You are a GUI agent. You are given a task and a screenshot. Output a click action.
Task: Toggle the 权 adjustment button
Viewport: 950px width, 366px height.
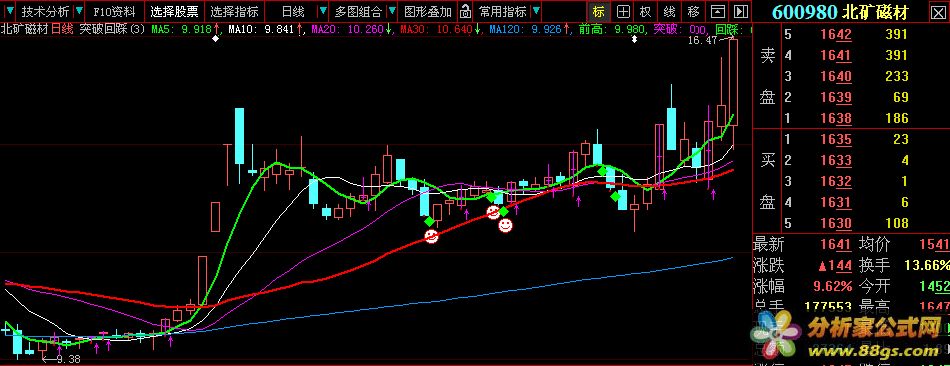pyautogui.click(x=646, y=11)
